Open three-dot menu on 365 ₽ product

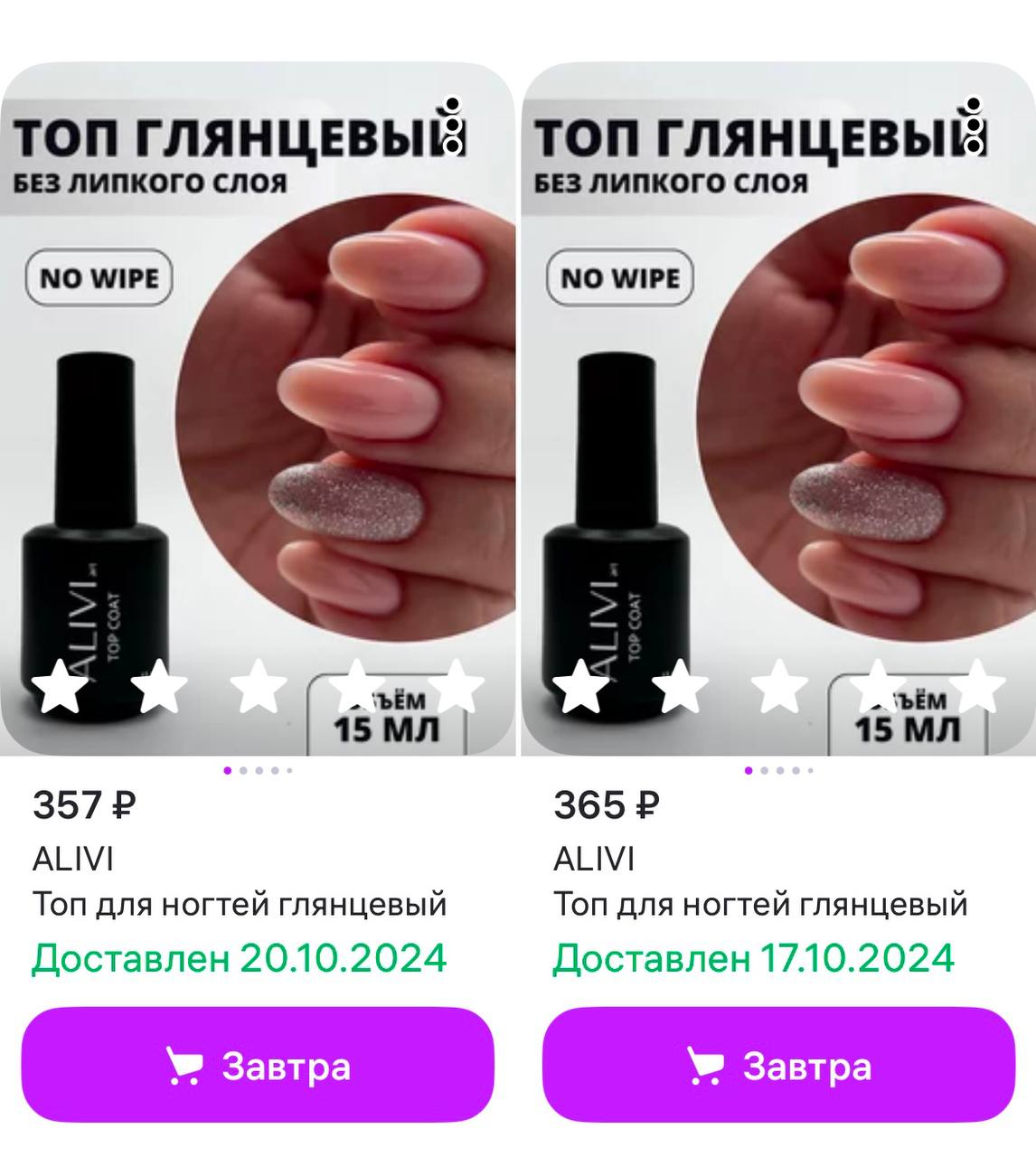[x=975, y=125]
